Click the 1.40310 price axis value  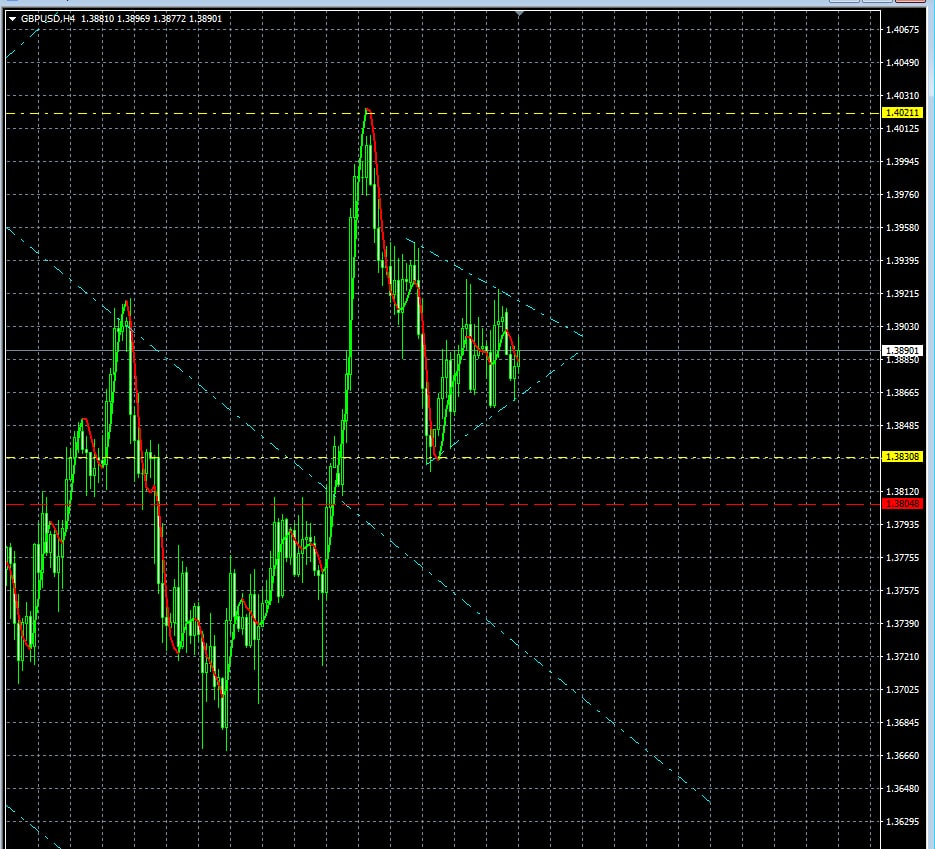902,95
